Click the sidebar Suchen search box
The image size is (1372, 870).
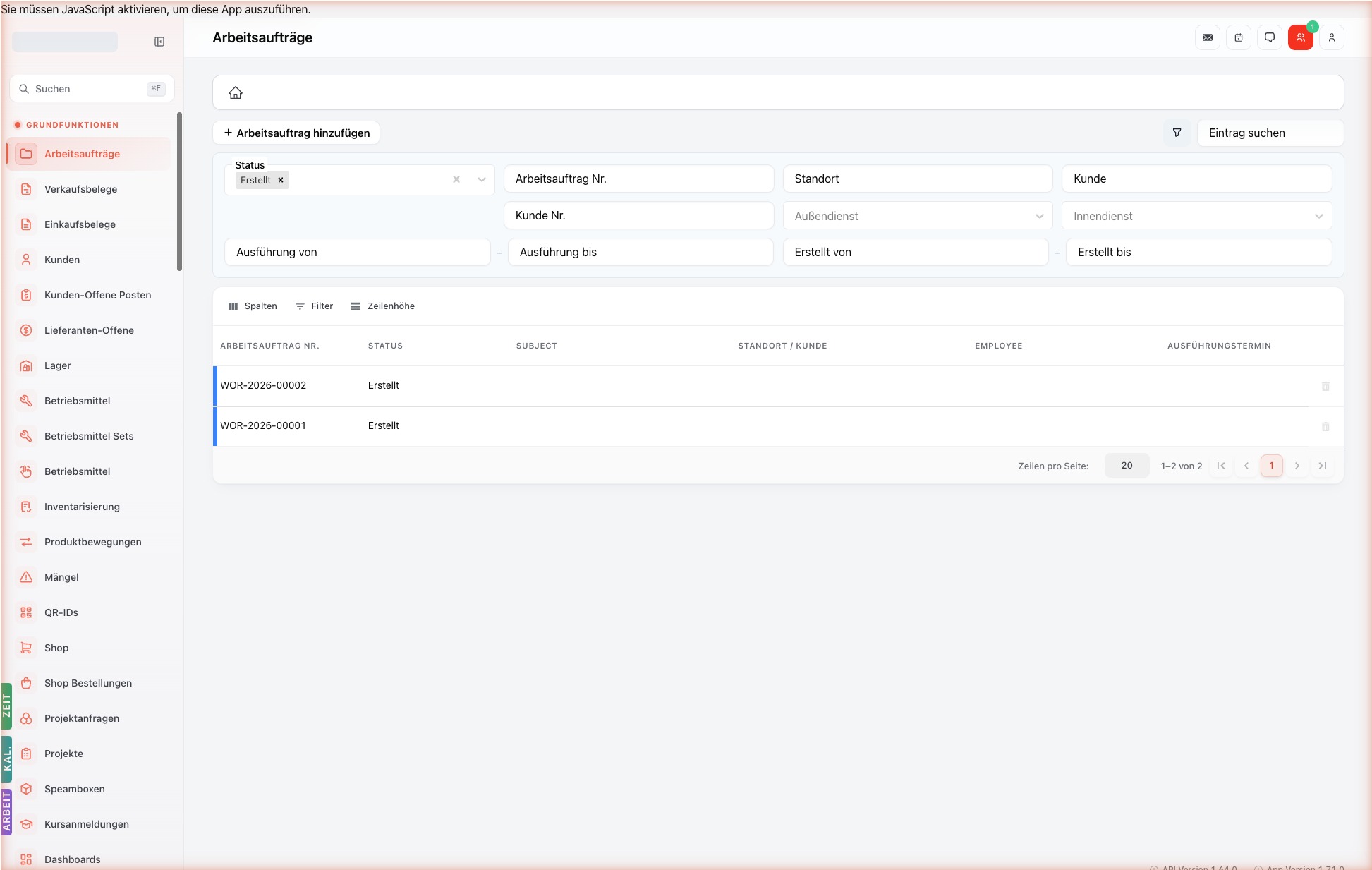[x=92, y=89]
